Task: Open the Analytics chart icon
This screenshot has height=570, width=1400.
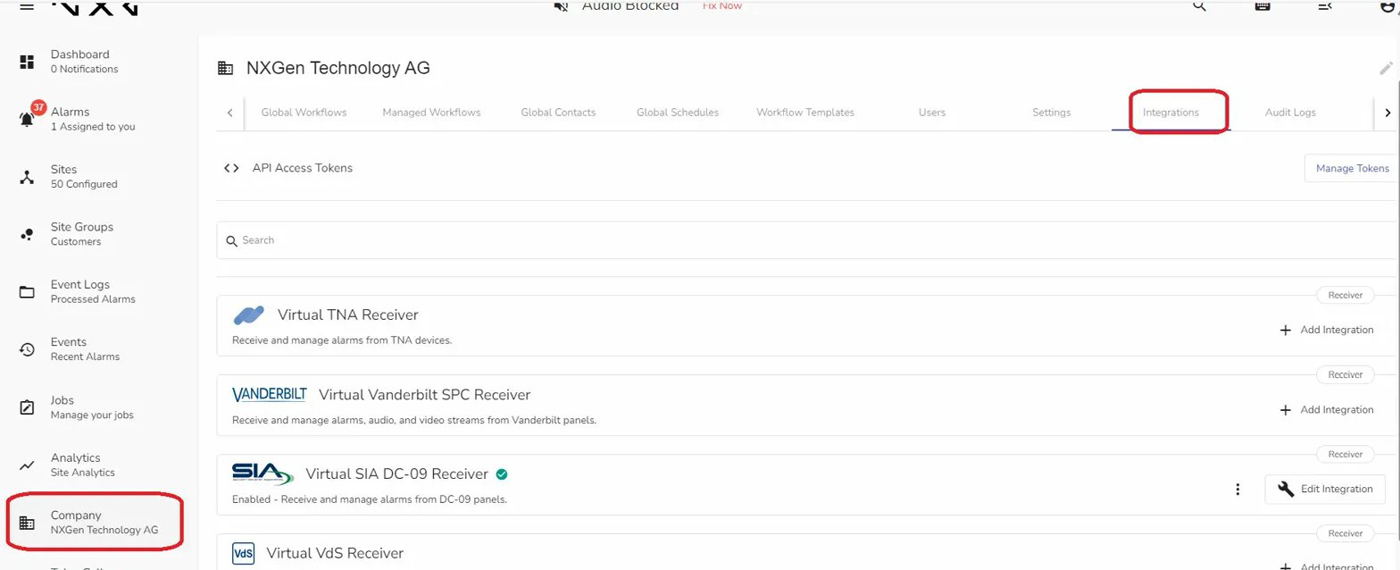Action: [x=28, y=465]
